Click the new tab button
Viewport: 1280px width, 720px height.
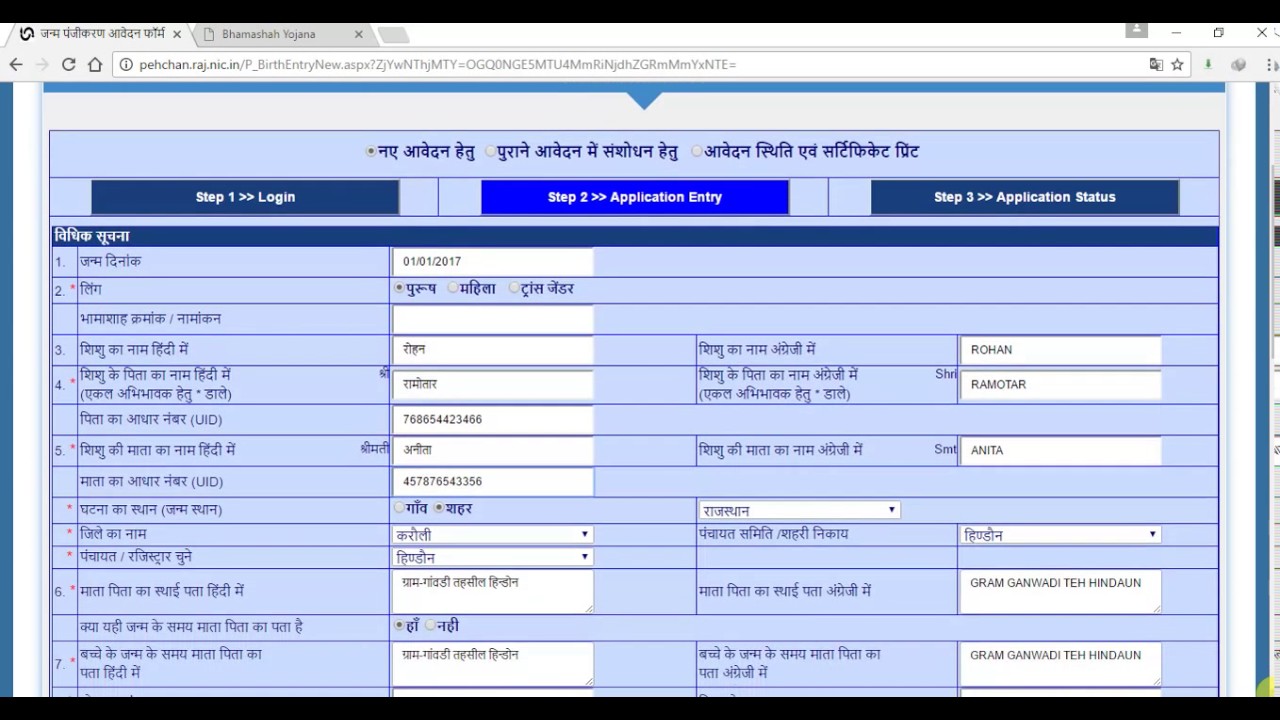click(393, 35)
